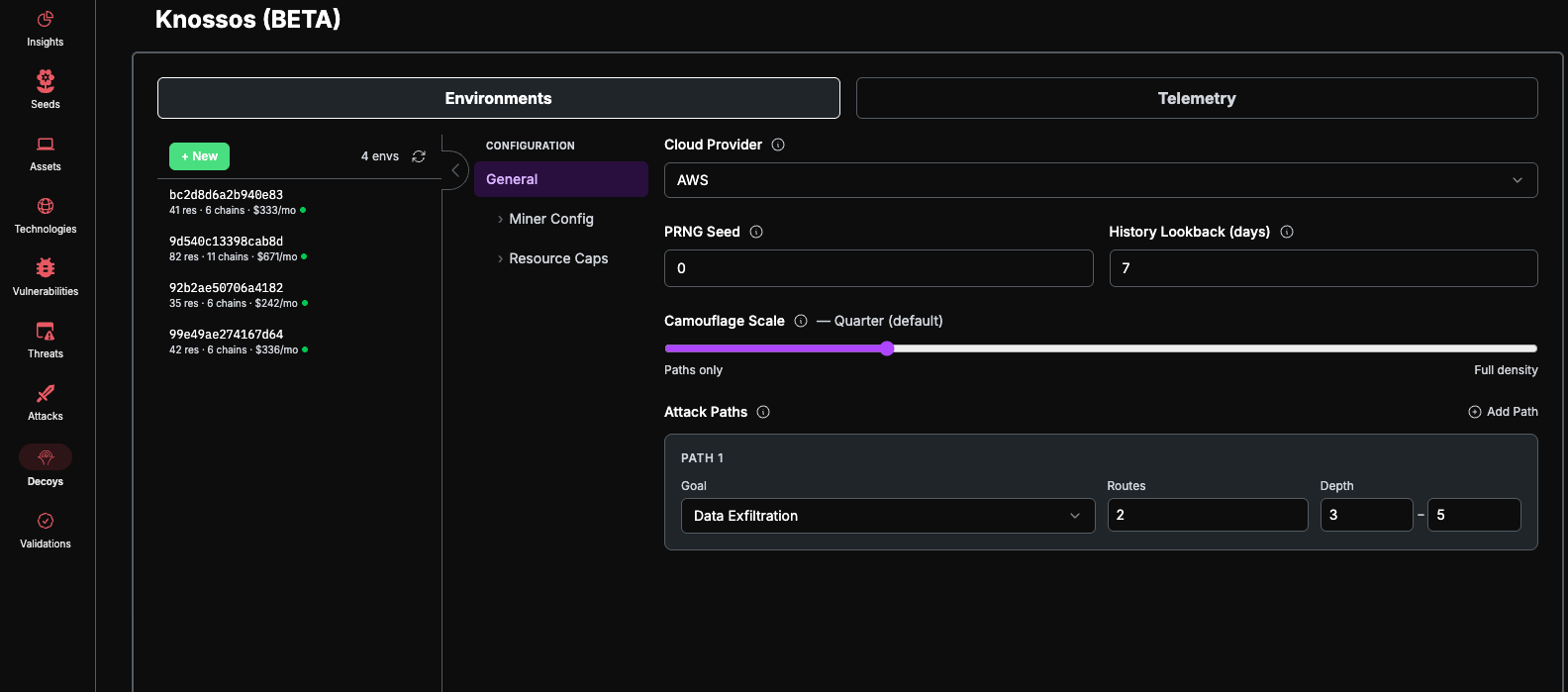Switch to the Telemetry tab
1568x692 pixels.
[1197, 98]
